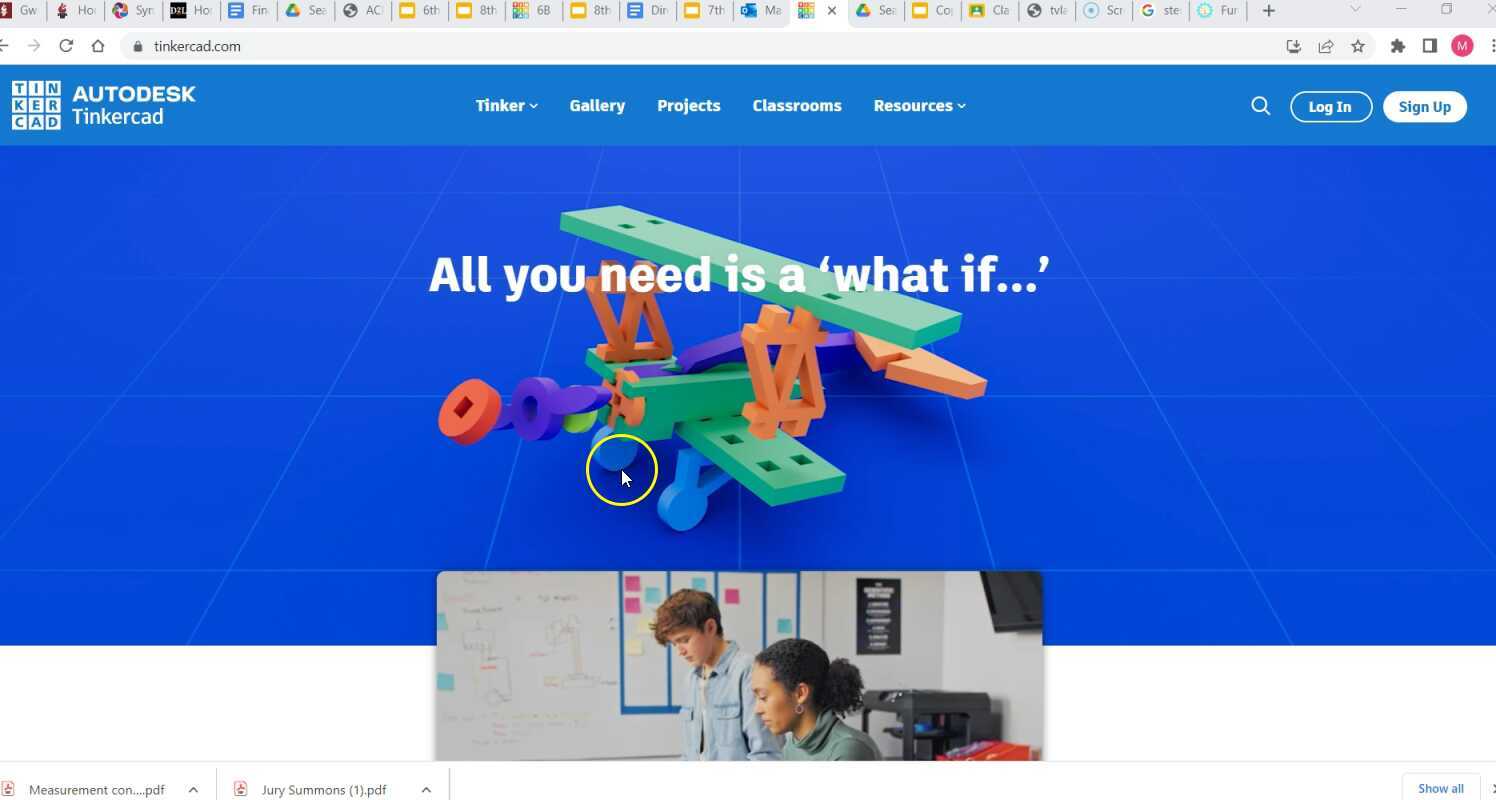The width and height of the screenshot is (1496, 800).
Task: Click the install-site icon in the address bar
Action: coord(1293,46)
